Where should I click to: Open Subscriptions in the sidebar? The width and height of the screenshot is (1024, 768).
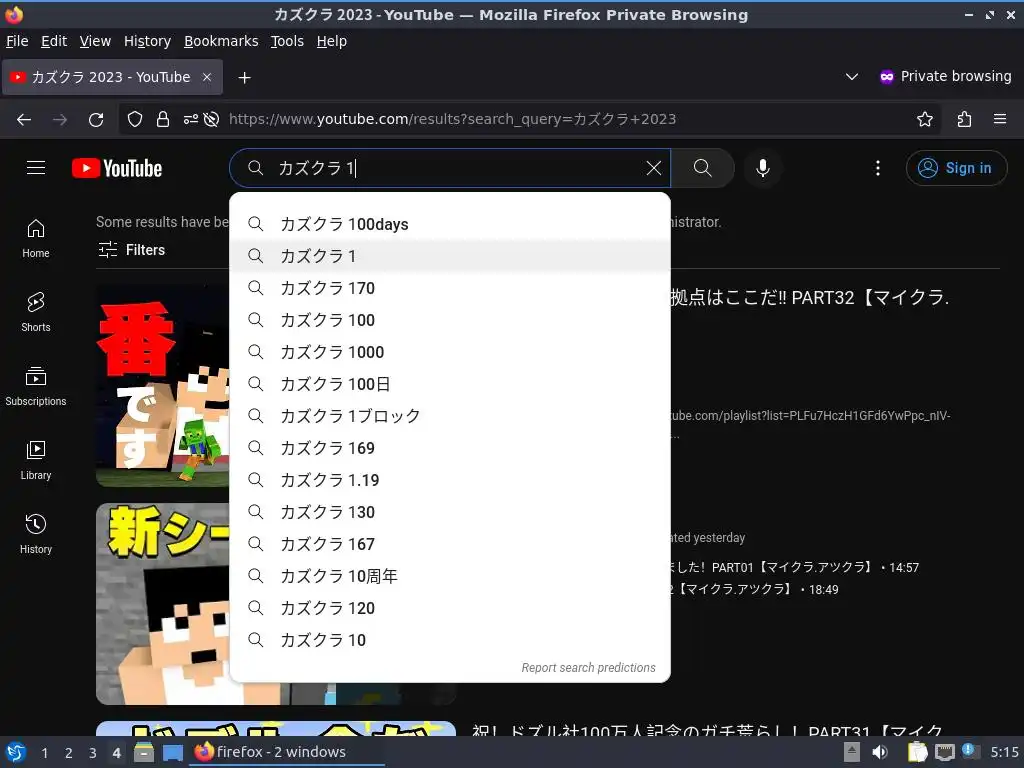[35, 386]
